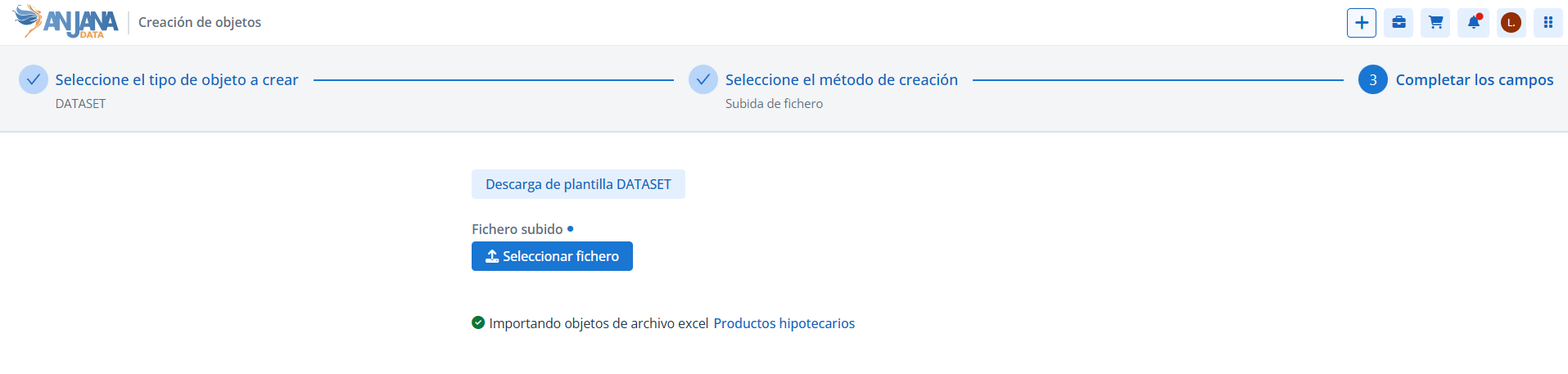Go to step Seleccione el tipo de objeto a crear
The height and width of the screenshot is (374, 1568).
(177, 79)
